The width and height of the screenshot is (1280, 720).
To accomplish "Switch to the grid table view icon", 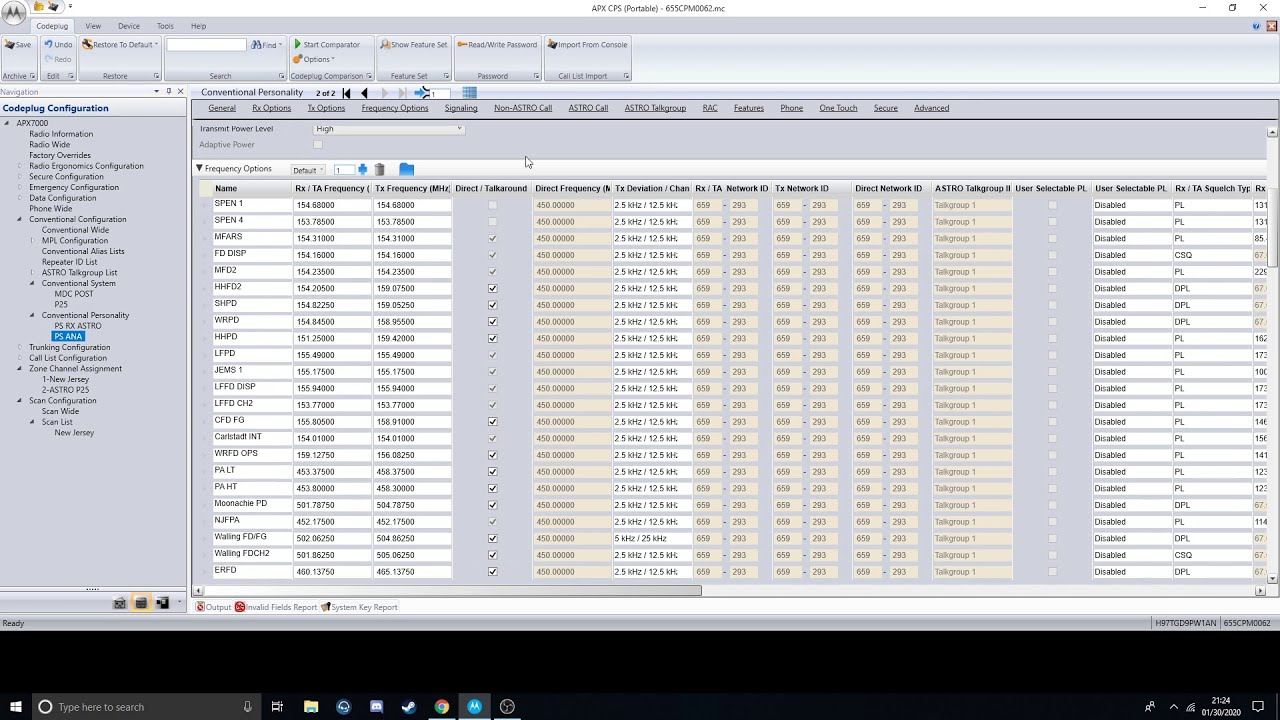I will pos(469,93).
